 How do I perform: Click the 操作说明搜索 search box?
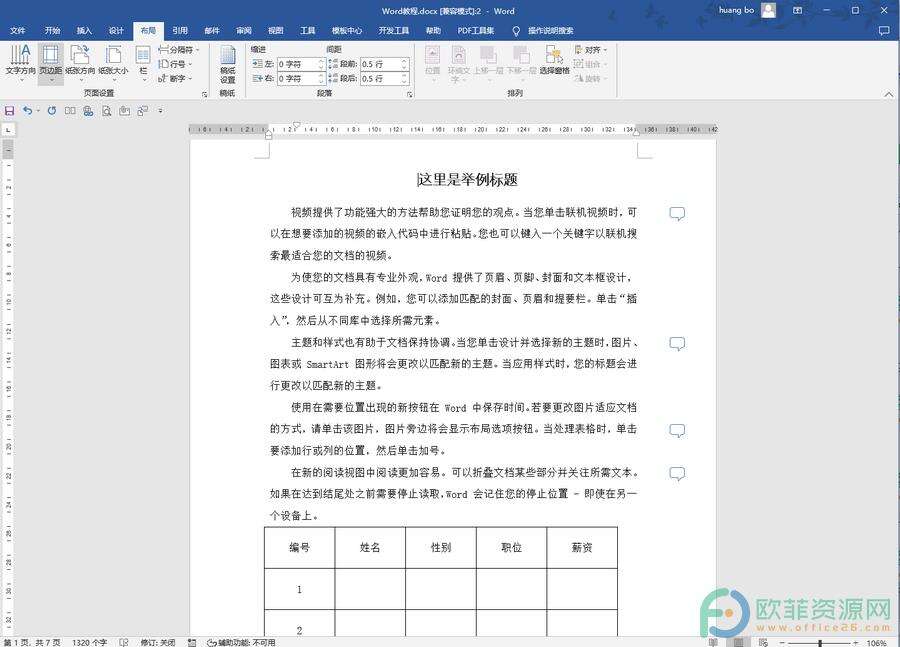(x=550, y=30)
